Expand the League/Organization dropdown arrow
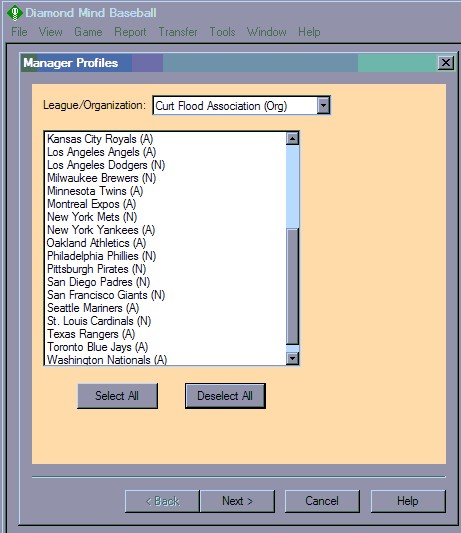The height and width of the screenshot is (533, 461). [323, 105]
